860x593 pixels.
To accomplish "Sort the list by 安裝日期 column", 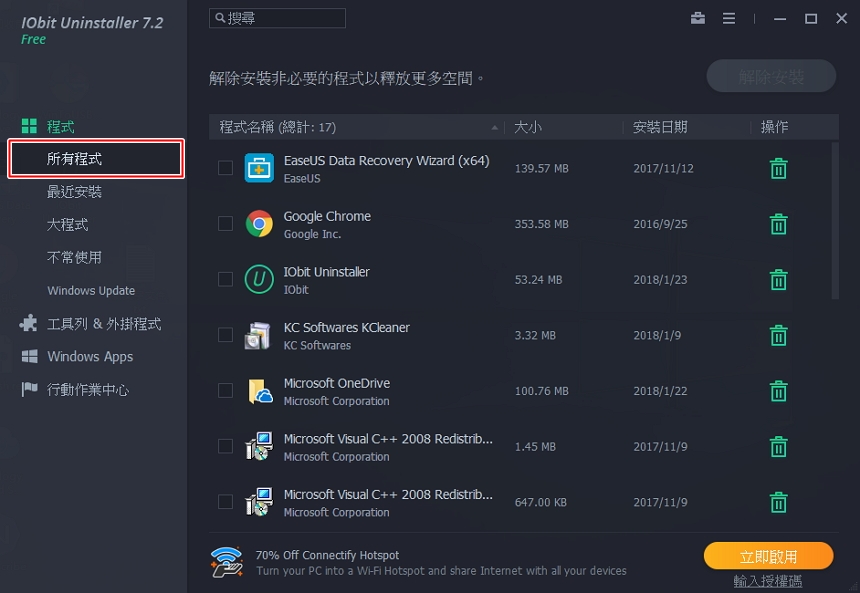I will [660, 127].
